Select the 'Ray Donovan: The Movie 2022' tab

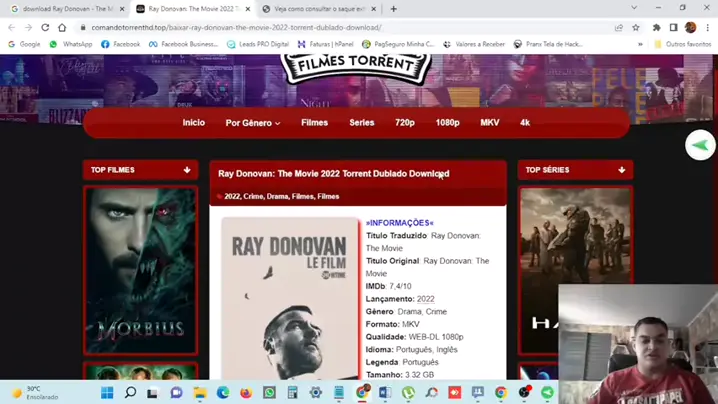pyautogui.click(x=192, y=9)
